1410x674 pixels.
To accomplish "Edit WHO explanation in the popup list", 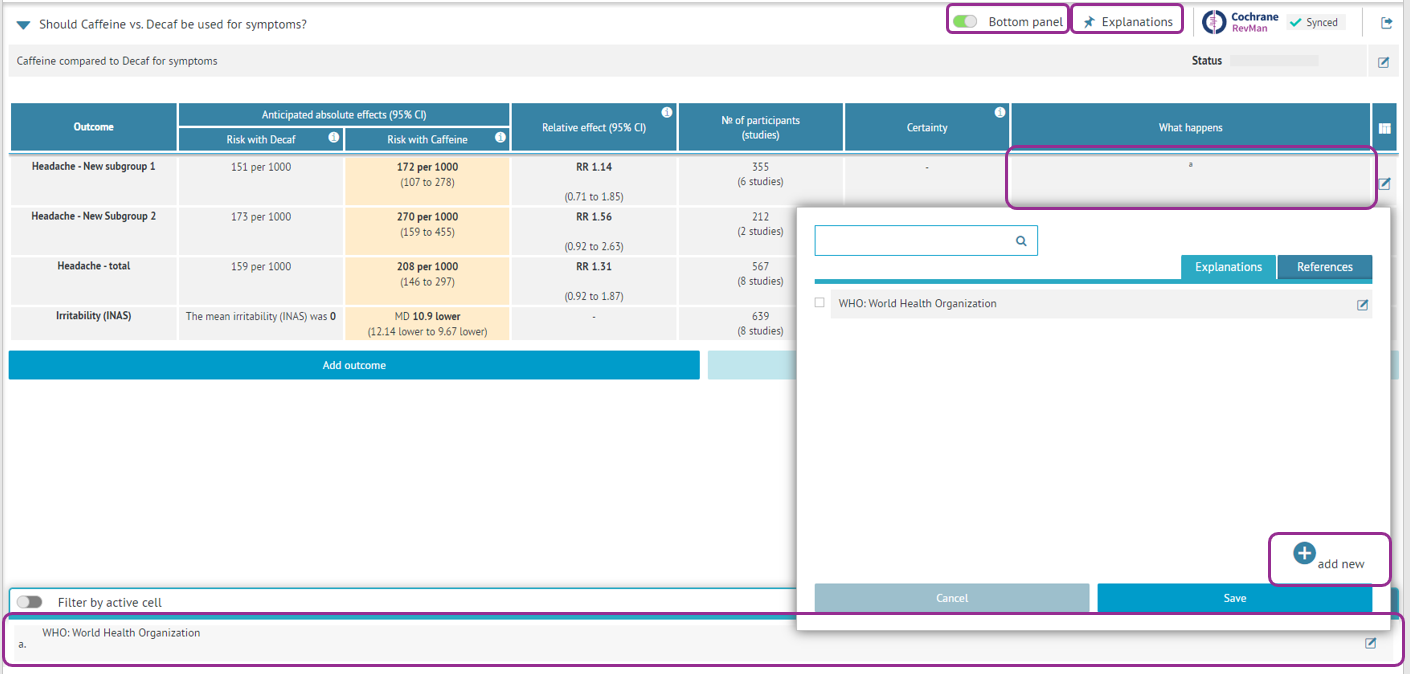I will point(1362,305).
